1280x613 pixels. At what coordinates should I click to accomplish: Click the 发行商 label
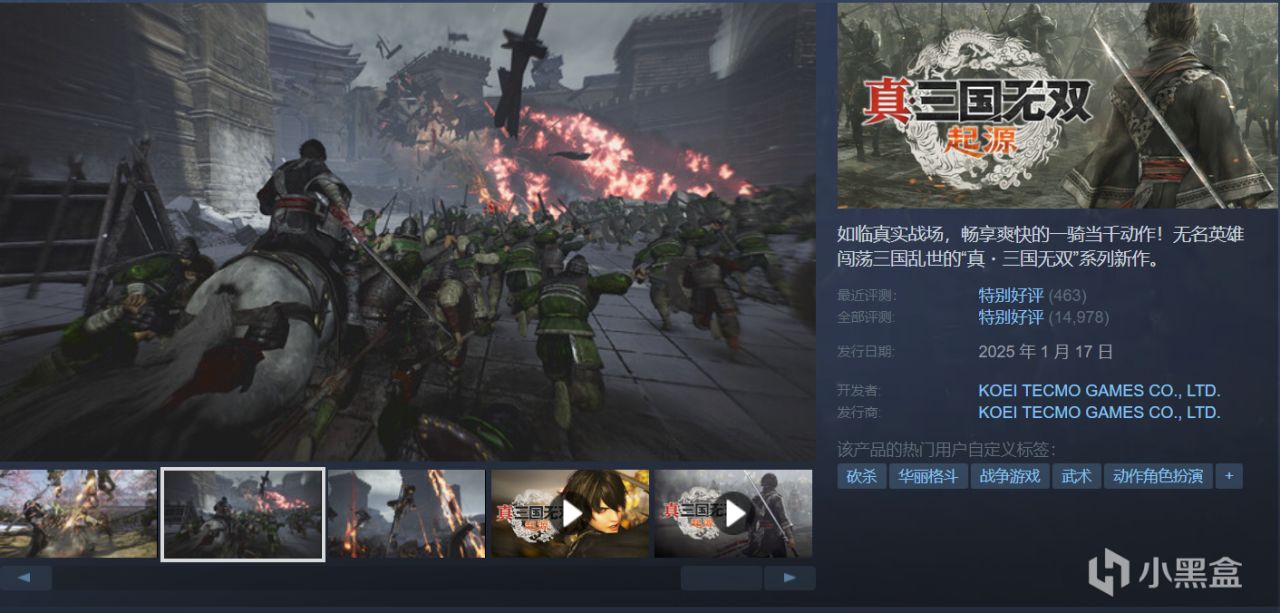tap(860, 412)
